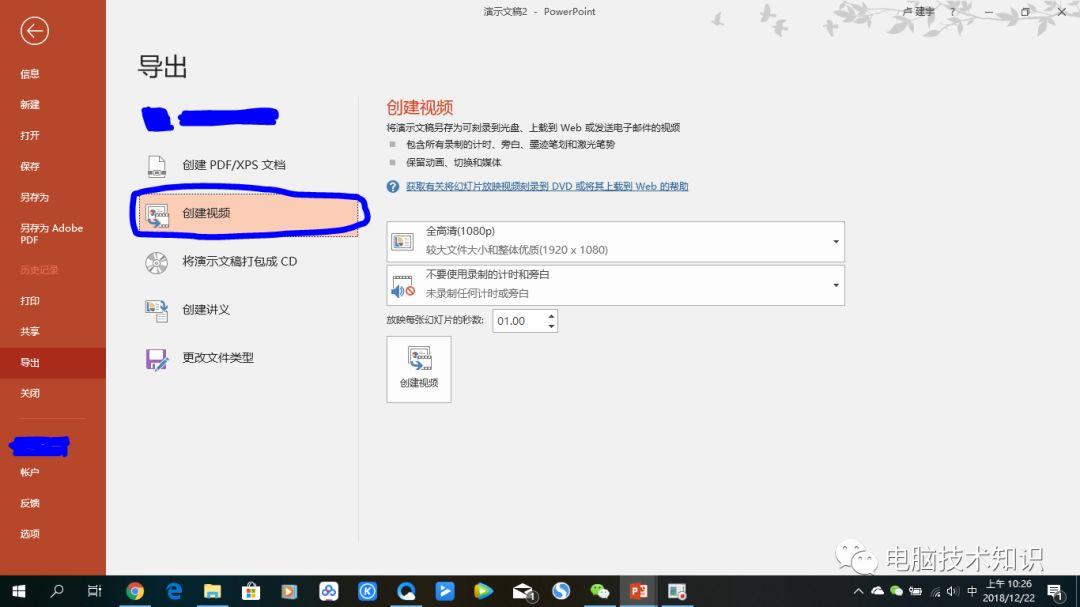The width and height of the screenshot is (1080, 607).
Task: Click the seconds-per-slide 01.00 field
Action: 519,321
